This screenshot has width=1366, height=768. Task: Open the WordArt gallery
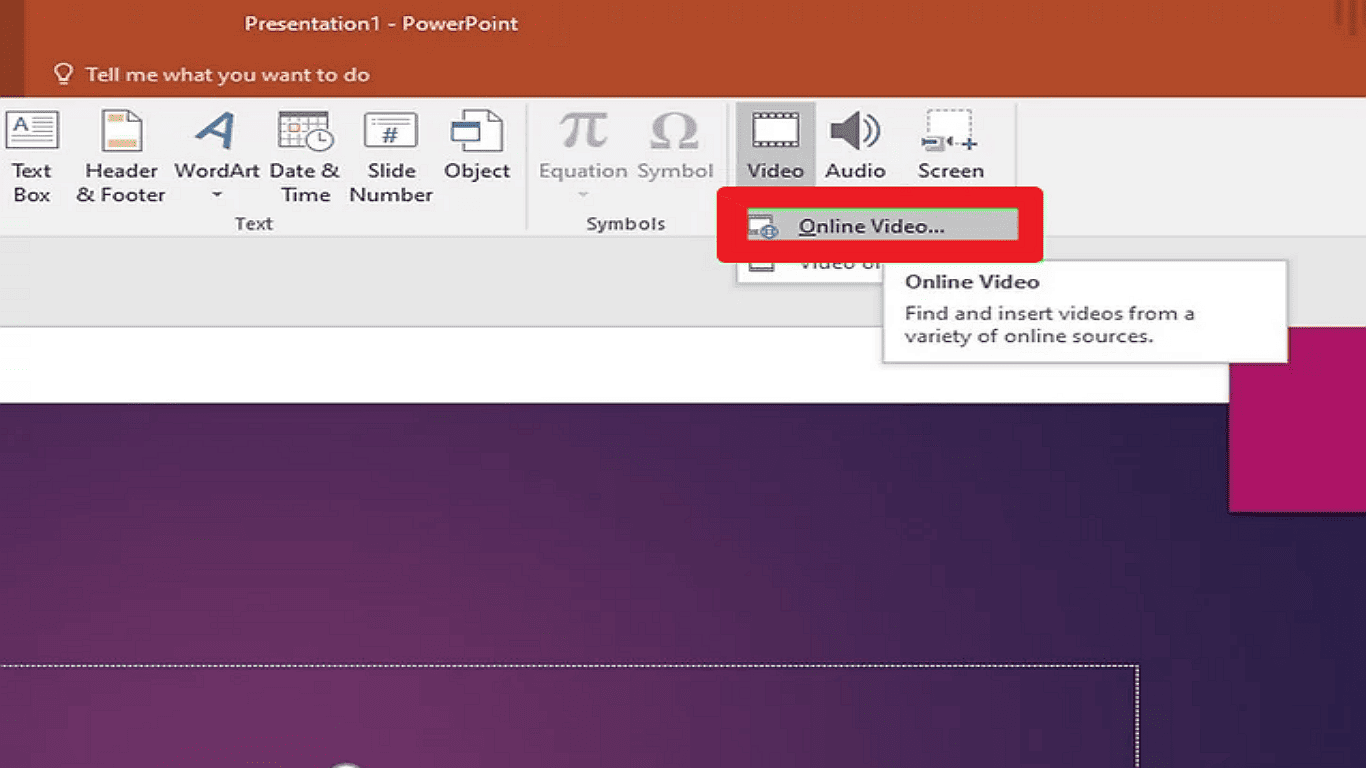click(216, 156)
